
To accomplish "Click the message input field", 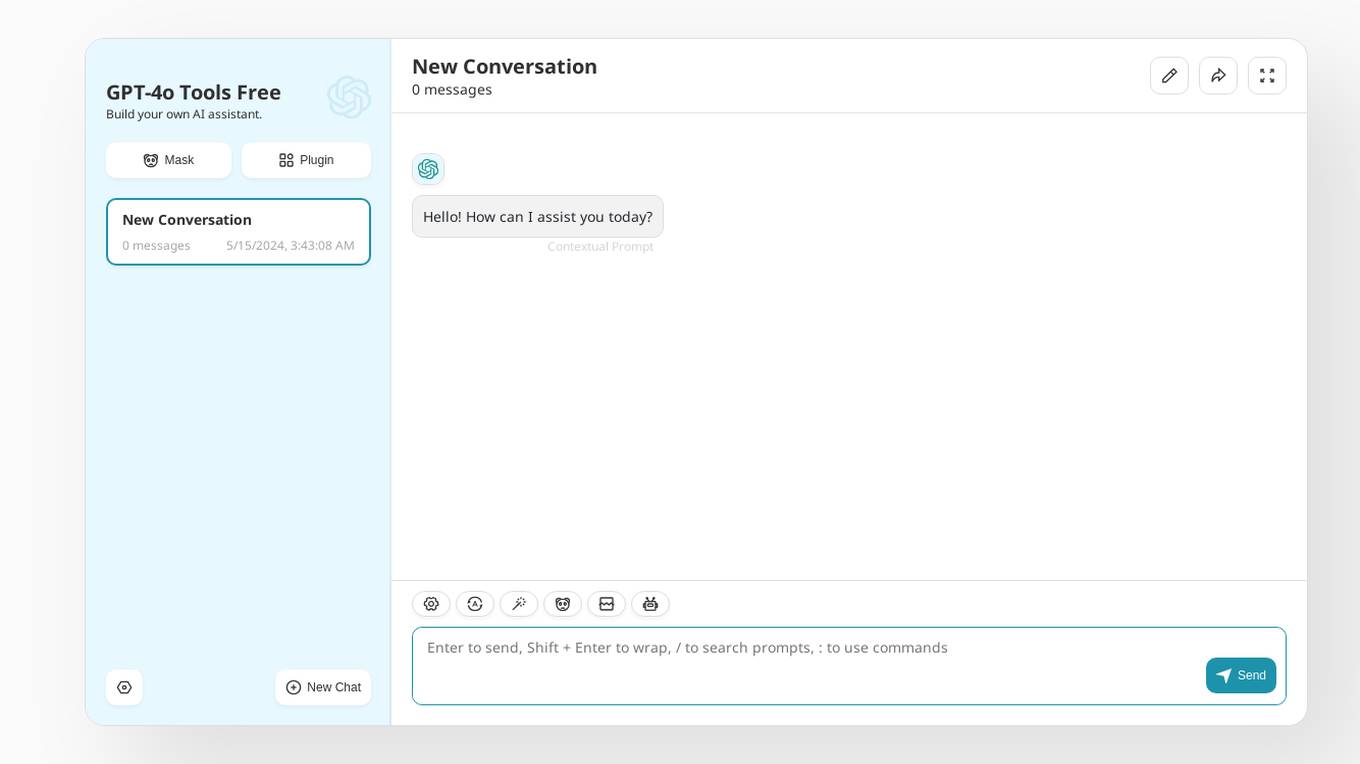I will (849, 666).
